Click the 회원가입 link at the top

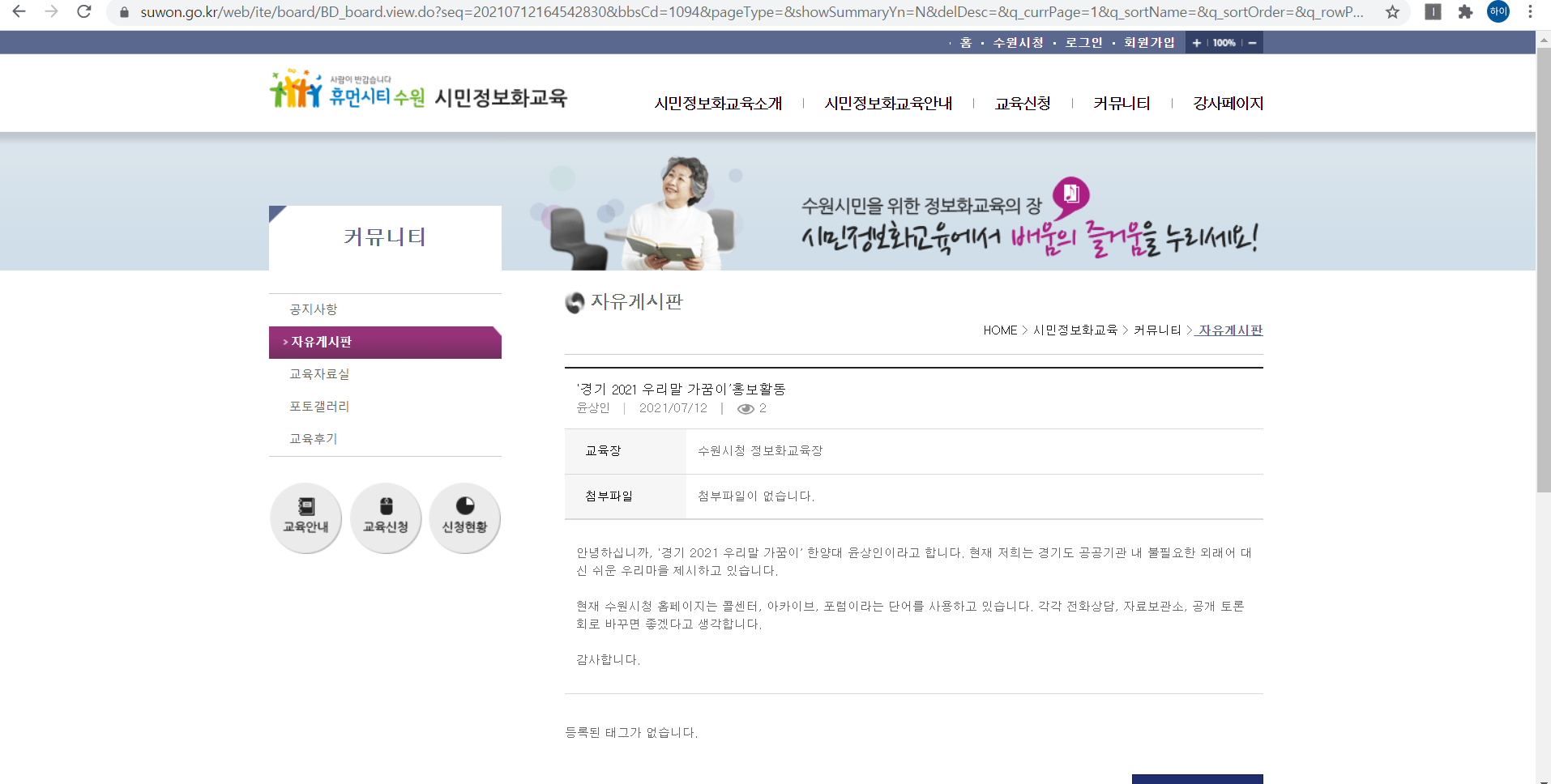[x=1148, y=43]
